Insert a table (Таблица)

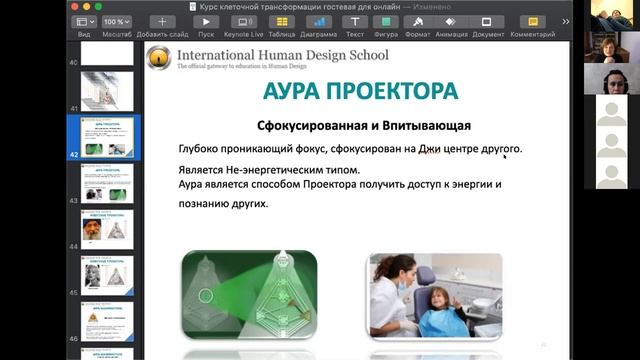(x=282, y=22)
